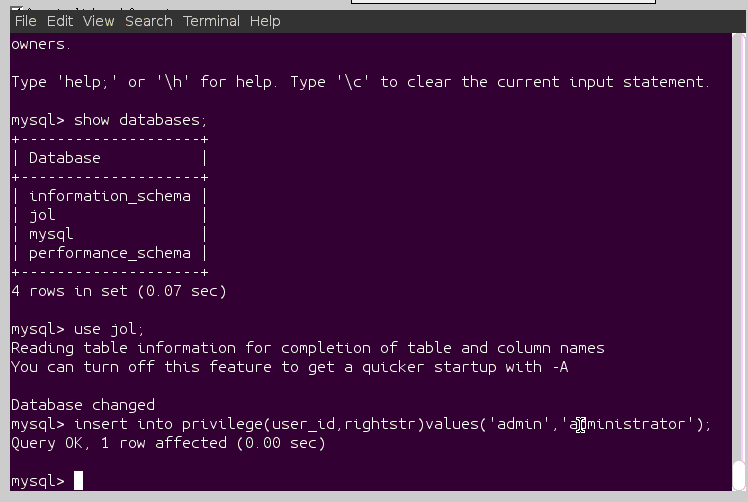Screen dimensions: 748x502
Task: Click the 'Database changed' message
Action: pyautogui.click(x=83, y=405)
